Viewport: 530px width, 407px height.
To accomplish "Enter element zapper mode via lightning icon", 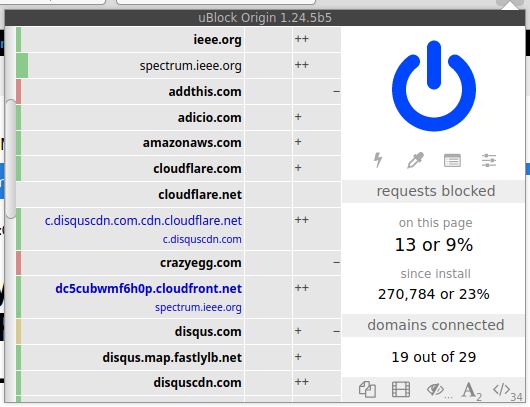I will pyautogui.click(x=378, y=160).
